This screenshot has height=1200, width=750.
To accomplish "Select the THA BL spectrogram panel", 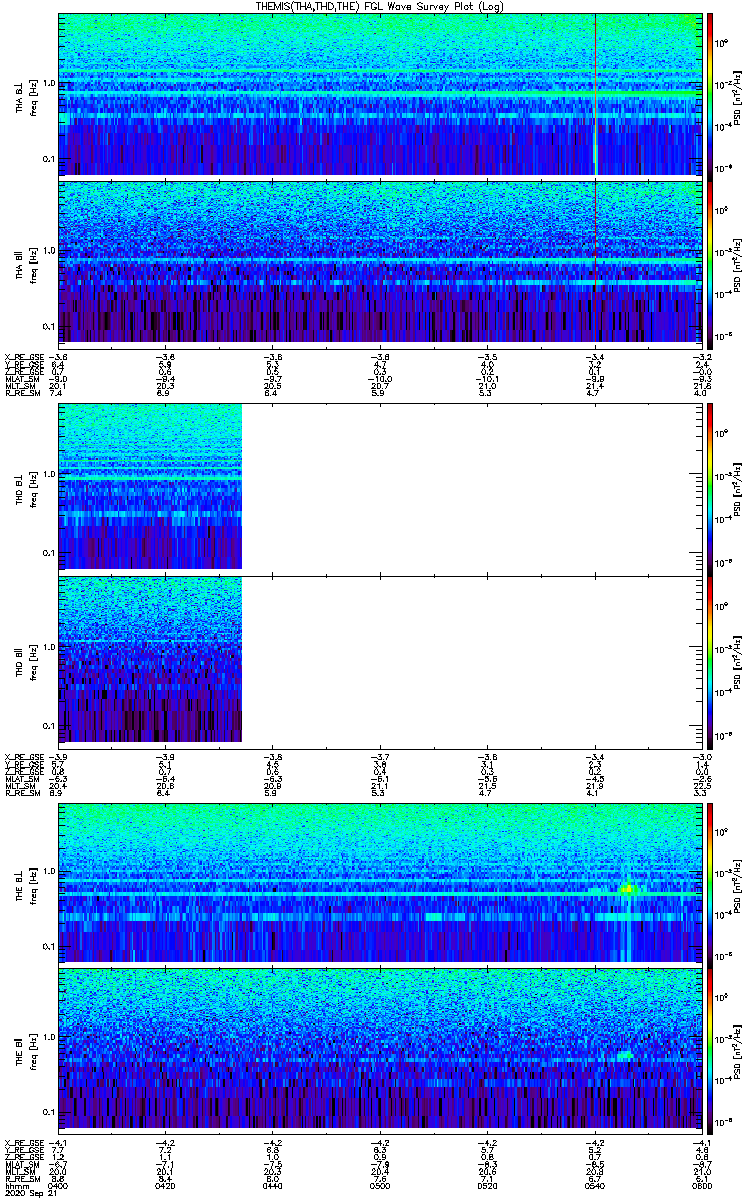I will click(379, 94).
